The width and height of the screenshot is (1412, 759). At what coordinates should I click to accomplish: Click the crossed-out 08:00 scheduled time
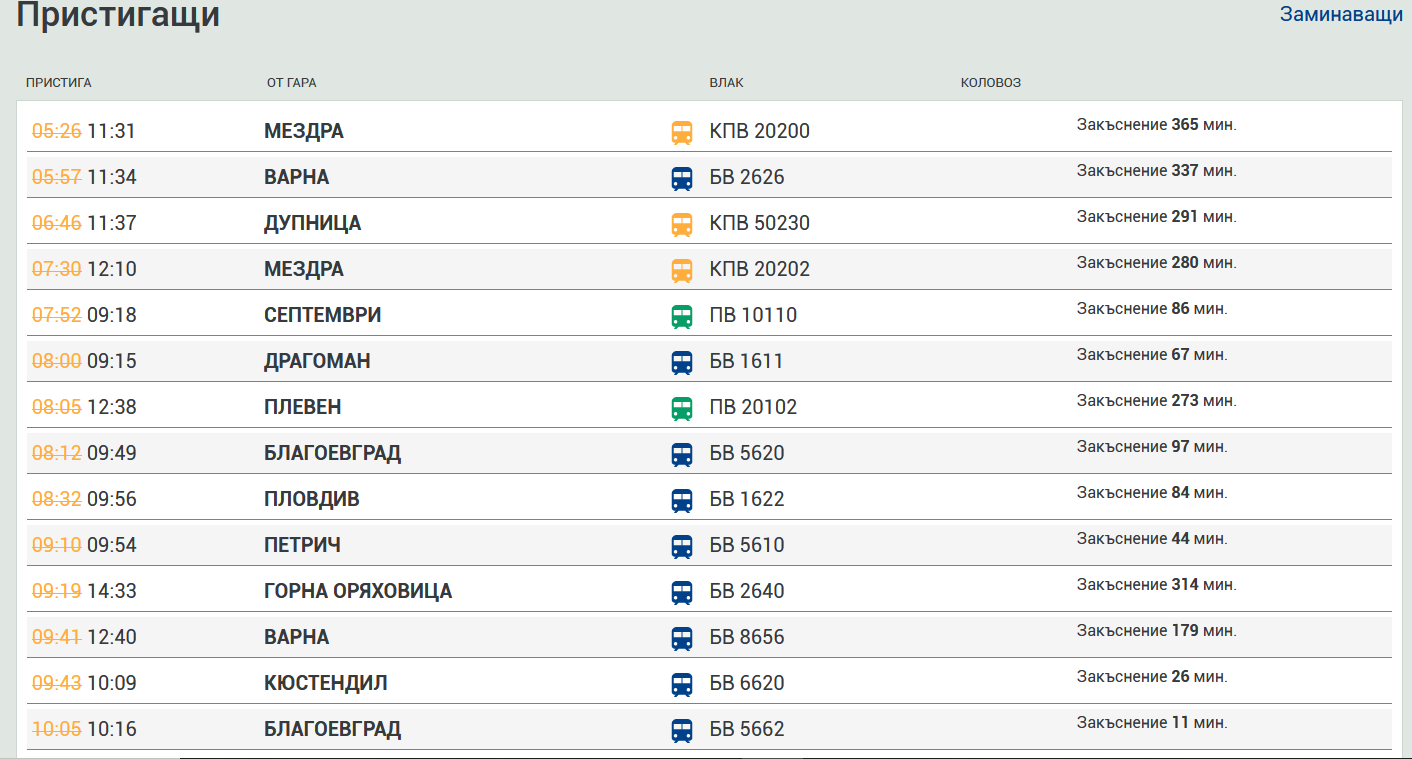[56, 361]
